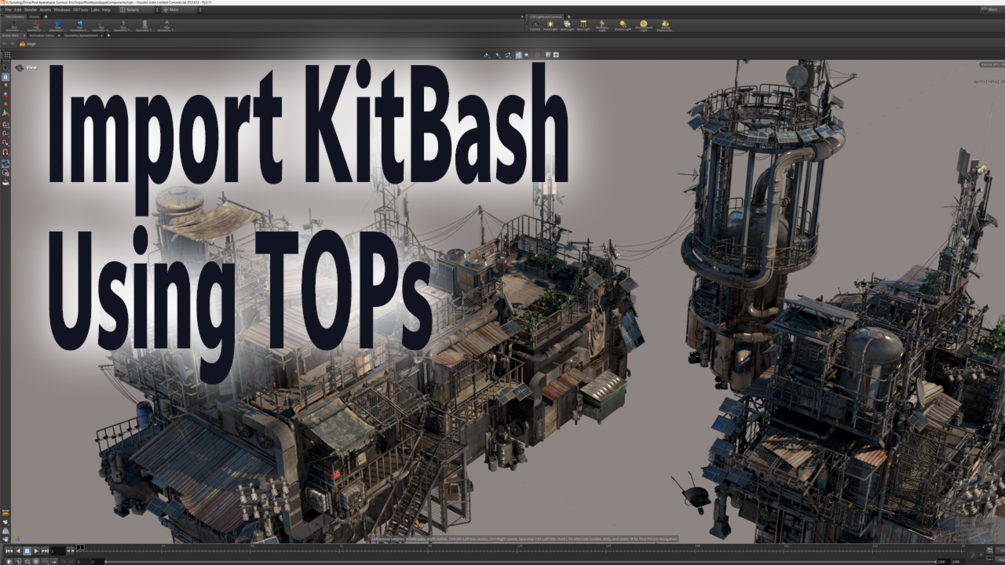This screenshot has width=1005, height=565.
Task: Open the Labs menu
Action: (x=95, y=10)
